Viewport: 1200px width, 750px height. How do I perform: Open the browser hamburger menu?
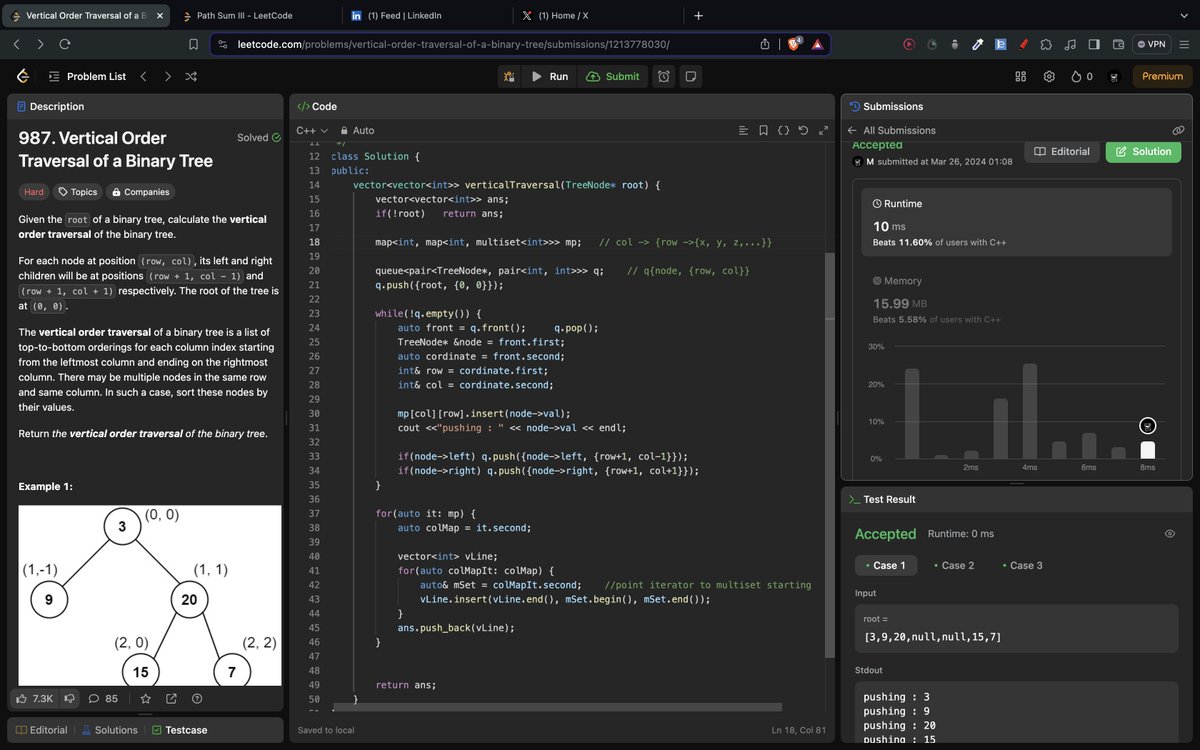[x=1183, y=44]
